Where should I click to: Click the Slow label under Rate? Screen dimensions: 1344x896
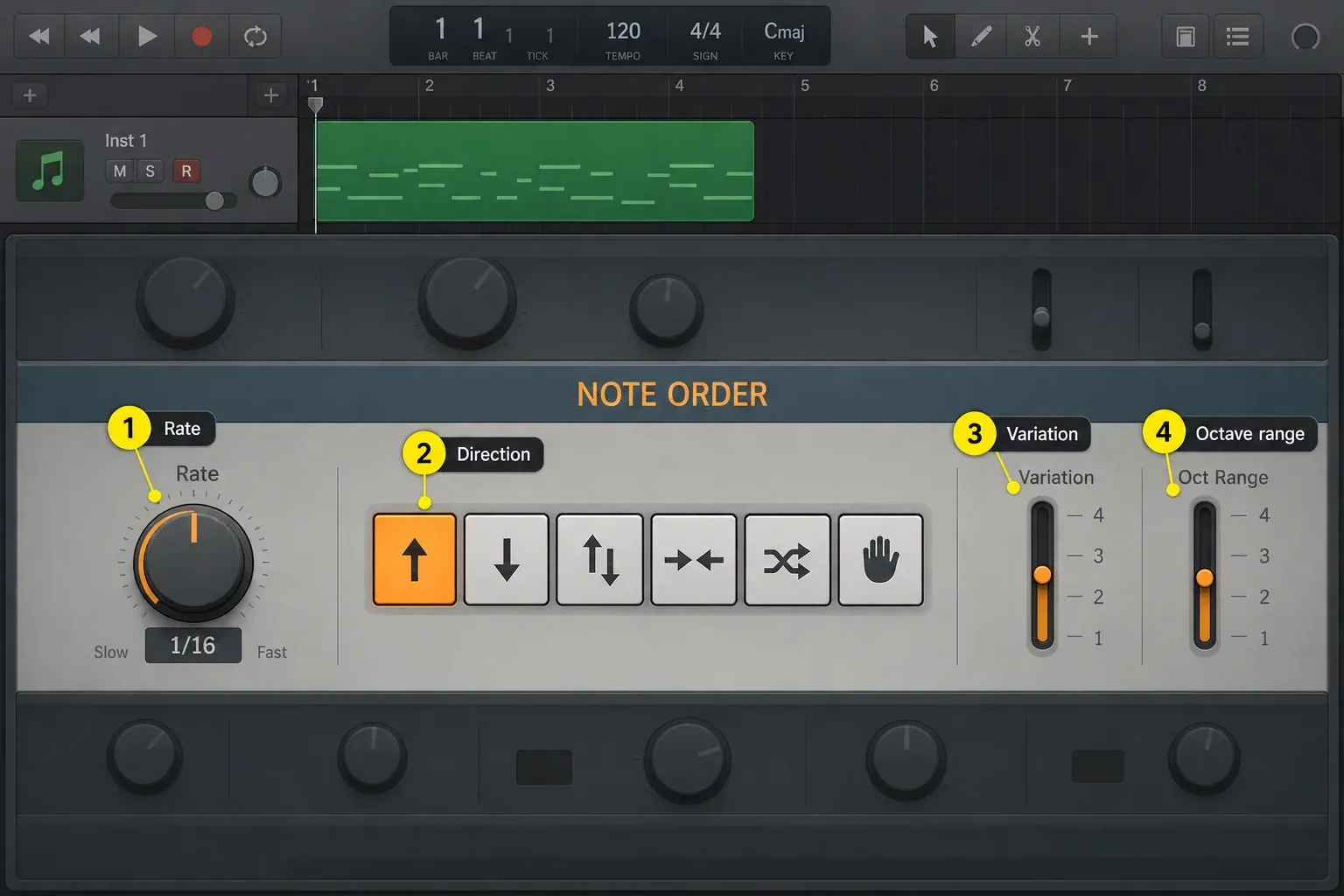point(111,653)
